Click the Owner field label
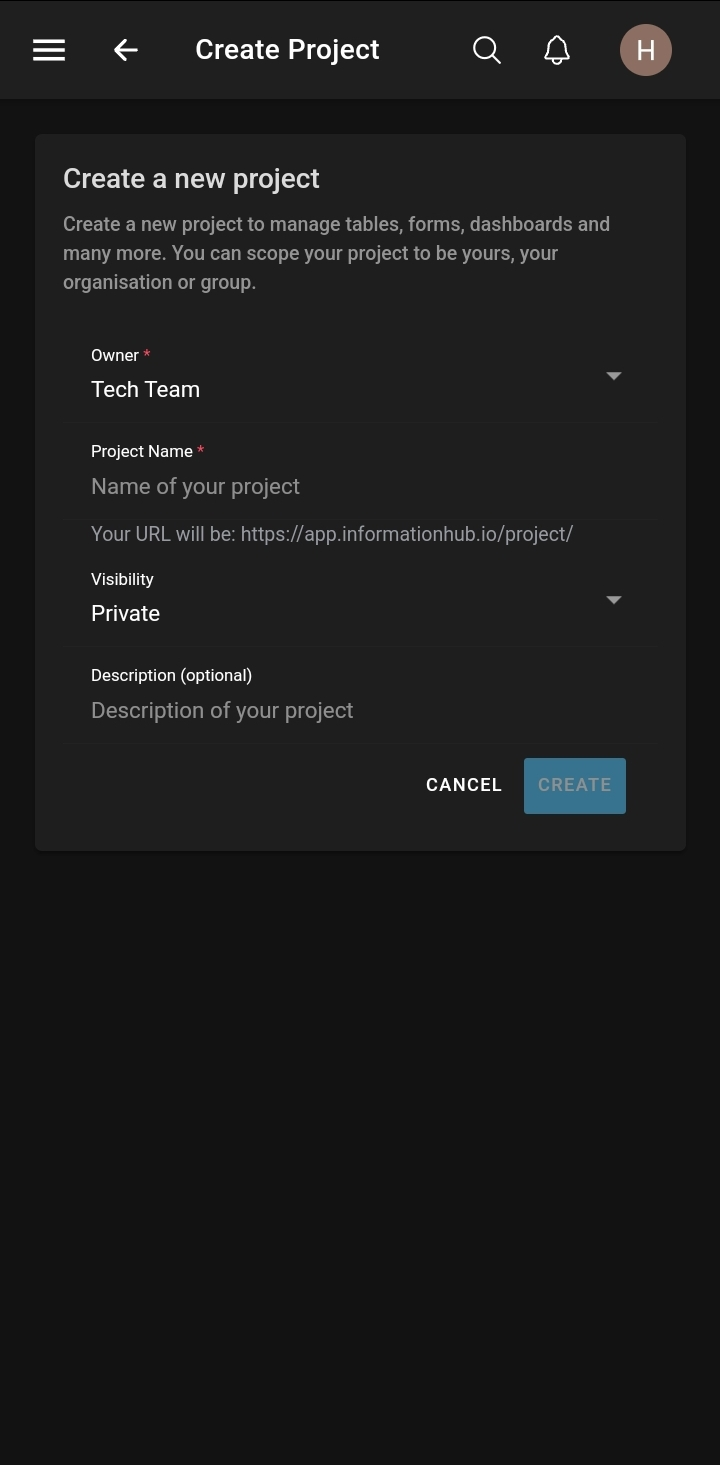Screen dimensions: 720x1465 (x=115, y=355)
